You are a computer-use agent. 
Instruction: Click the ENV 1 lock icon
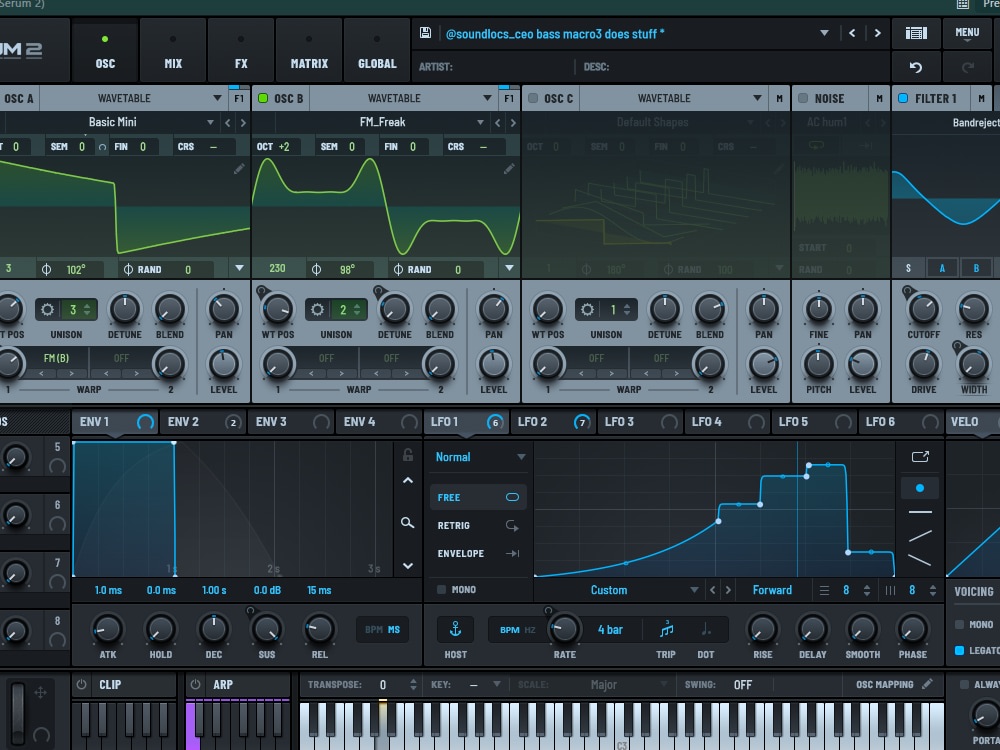point(408,455)
